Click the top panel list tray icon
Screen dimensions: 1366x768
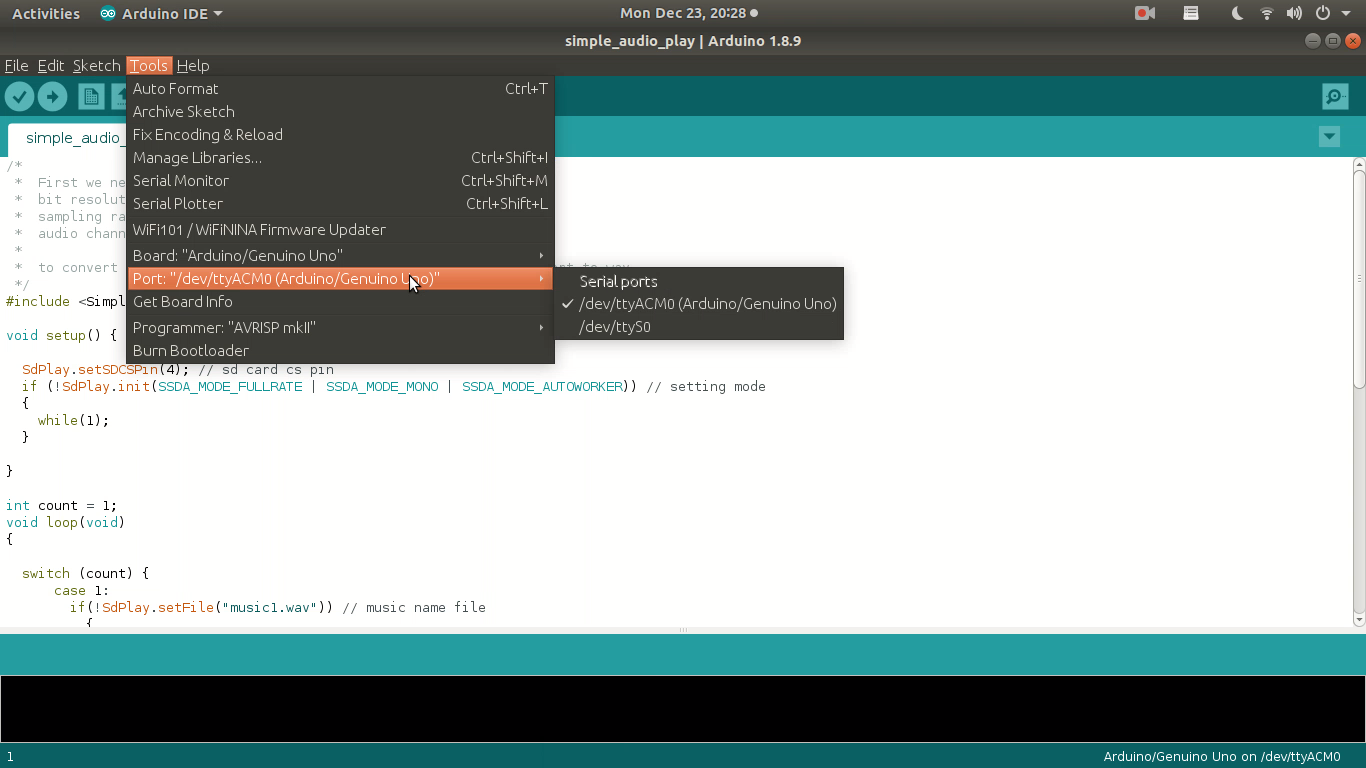pos(1191,14)
